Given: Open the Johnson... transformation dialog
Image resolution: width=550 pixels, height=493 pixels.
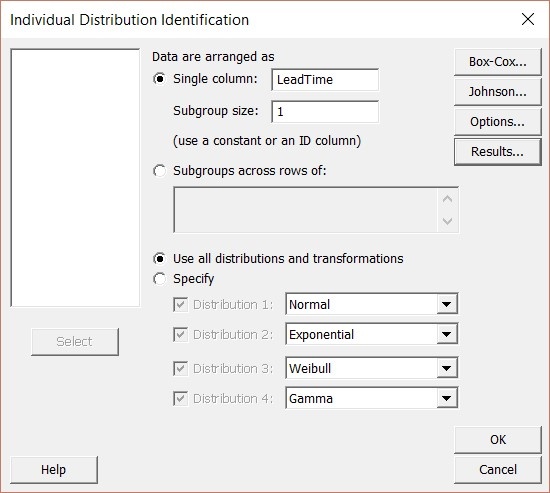Looking at the screenshot, I should coord(498,92).
